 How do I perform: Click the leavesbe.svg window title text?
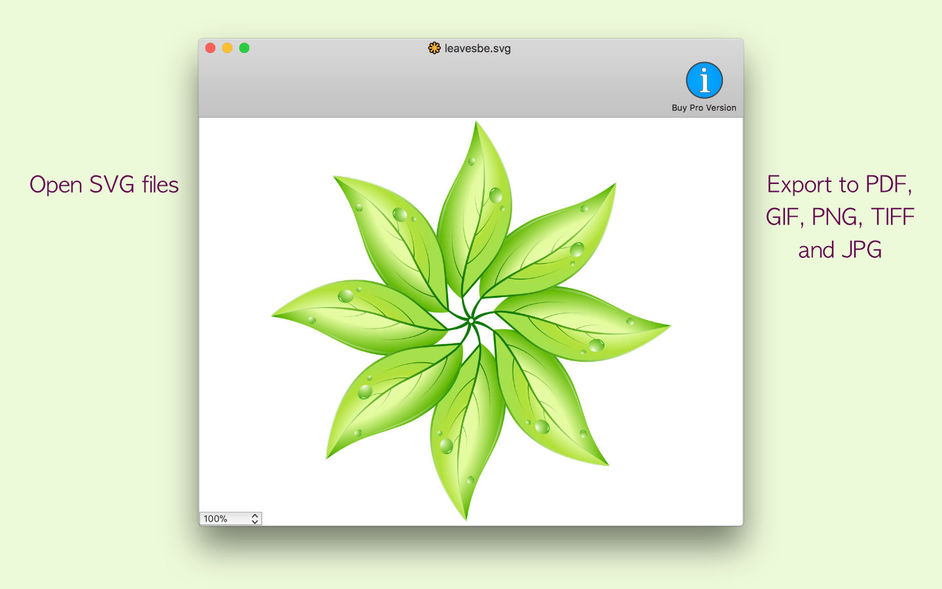(x=478, y=49)
